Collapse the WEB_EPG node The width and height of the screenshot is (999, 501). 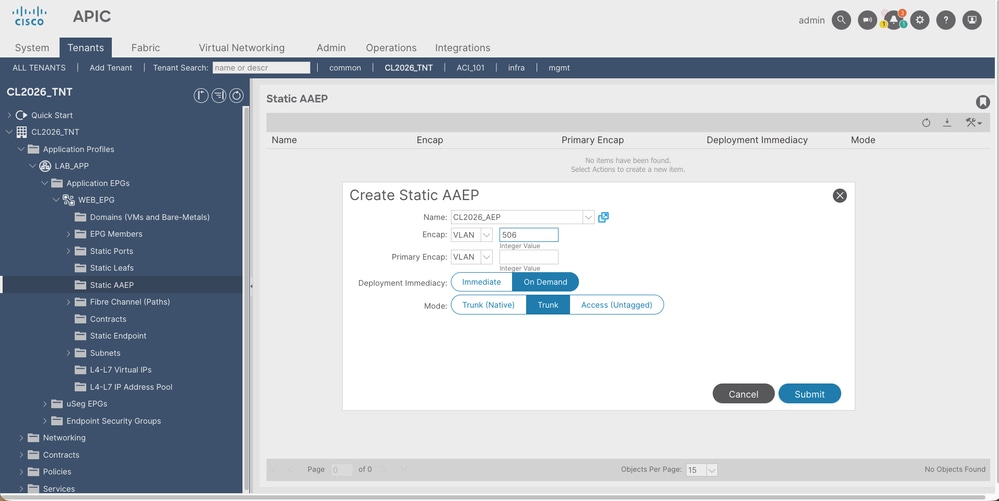pyautogui.click(x=56, y=200)
